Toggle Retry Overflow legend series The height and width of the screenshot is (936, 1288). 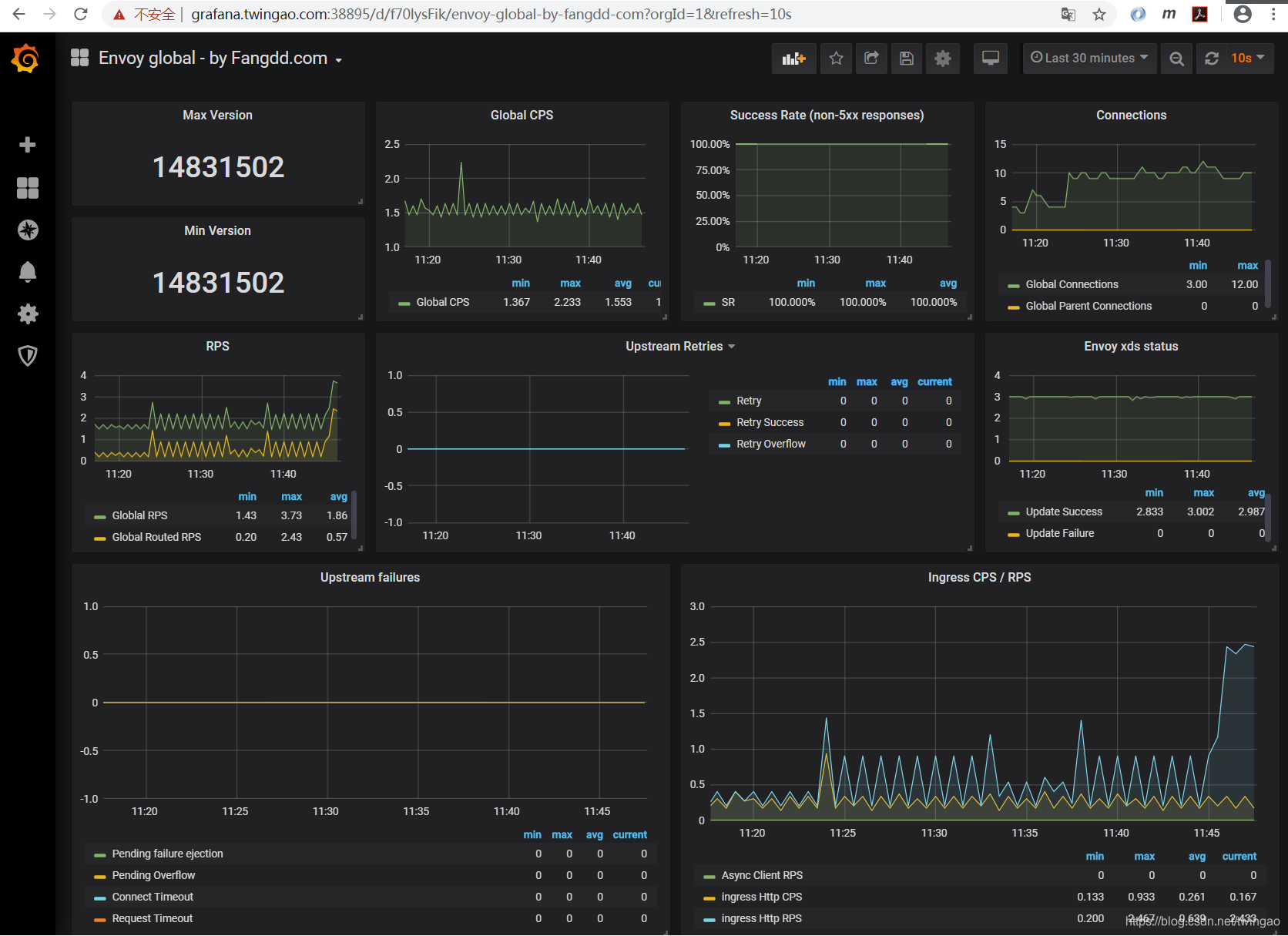click(x=770, y=444)
